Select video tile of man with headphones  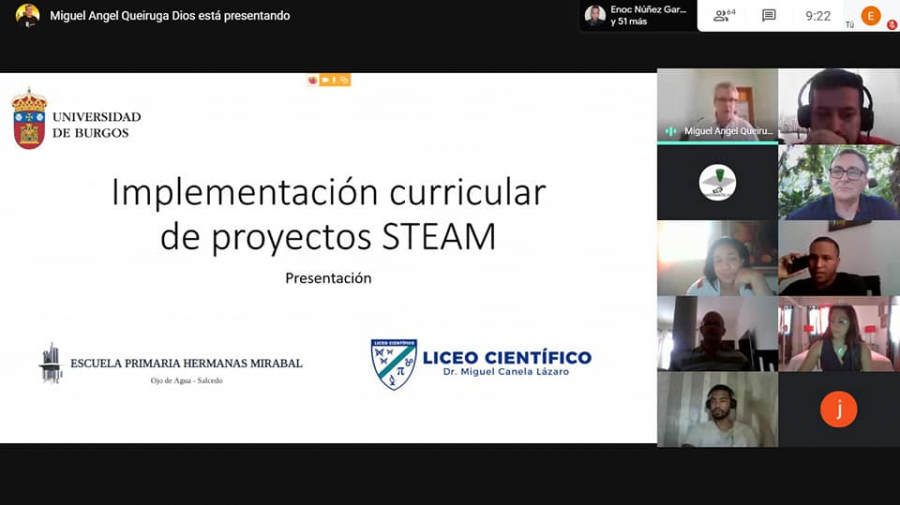click(838, 105)
